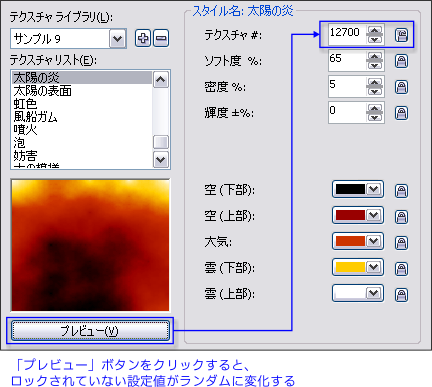Image resolution: width=432 pixels, height=387 pixels.
Task: Click the テクスチャ # input field showing 12700
Action: click(347, 34)
